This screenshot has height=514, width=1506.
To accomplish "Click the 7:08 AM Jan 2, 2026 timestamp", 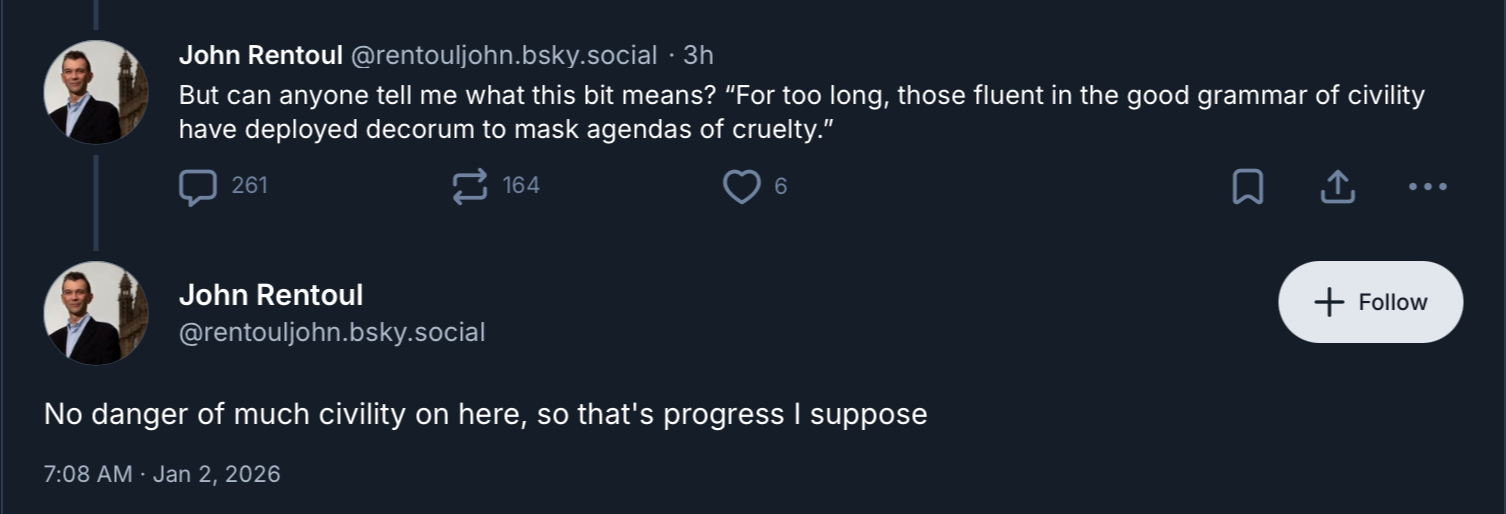I will click(x=162, y=474).
